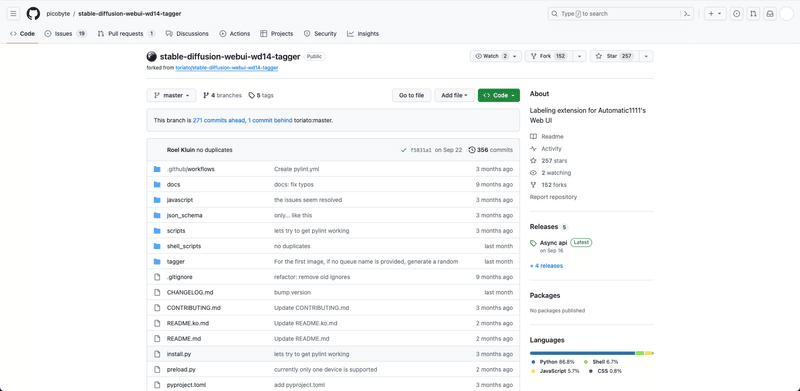
Task: Click the Languages color bar
Action: tap(591, 353)
